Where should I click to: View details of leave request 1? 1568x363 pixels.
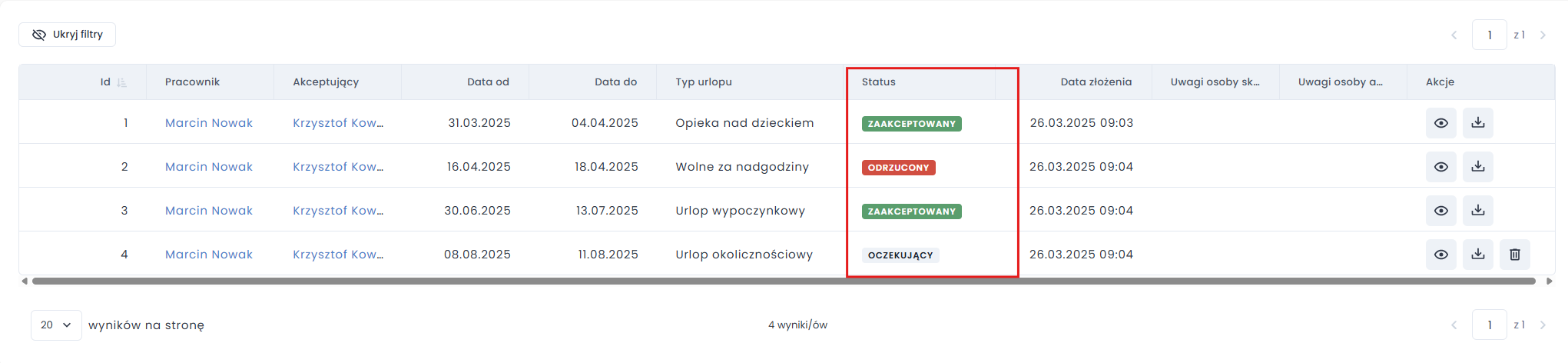point(1440,123)
